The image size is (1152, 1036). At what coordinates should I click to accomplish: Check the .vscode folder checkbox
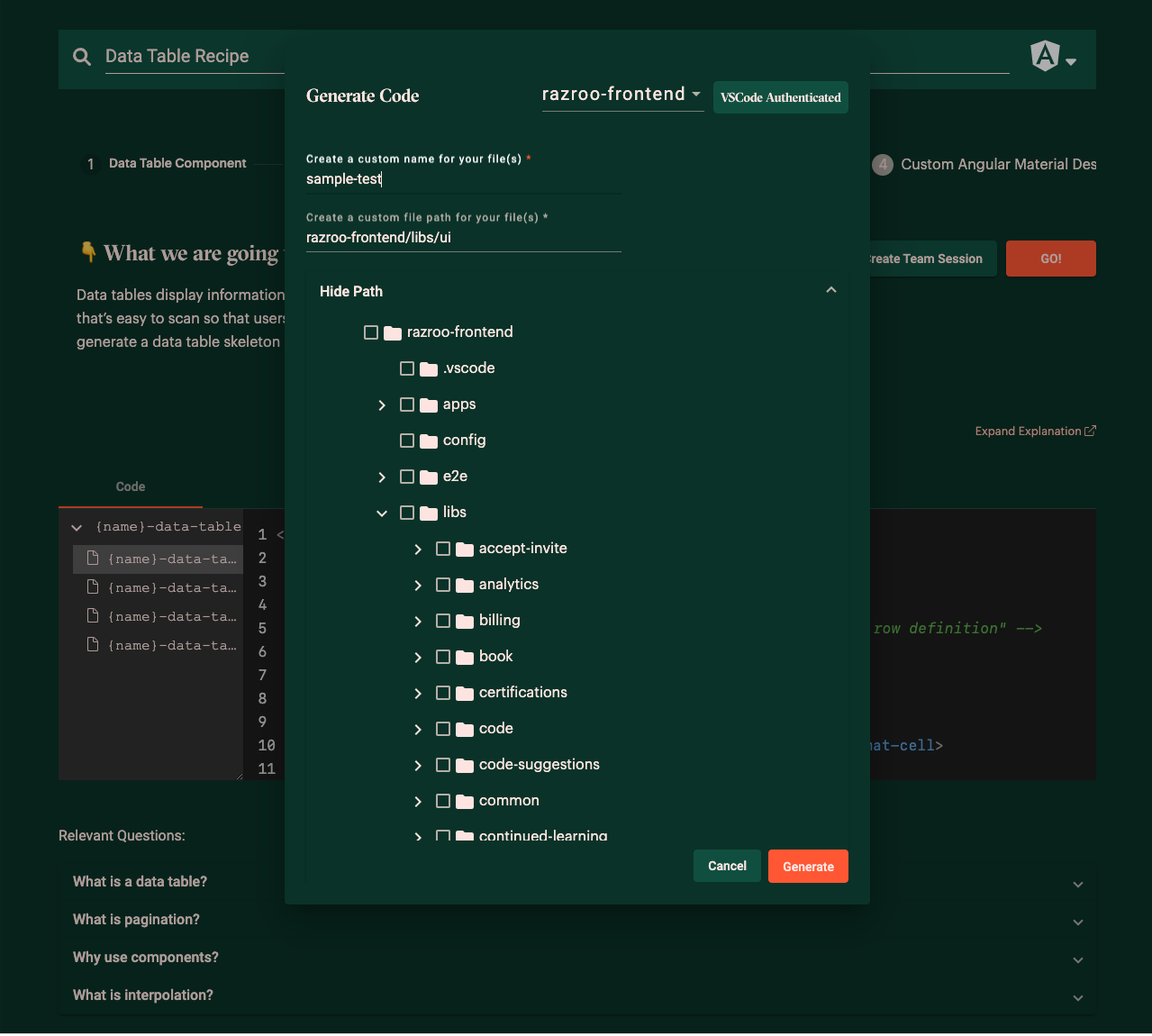(407, 368)
